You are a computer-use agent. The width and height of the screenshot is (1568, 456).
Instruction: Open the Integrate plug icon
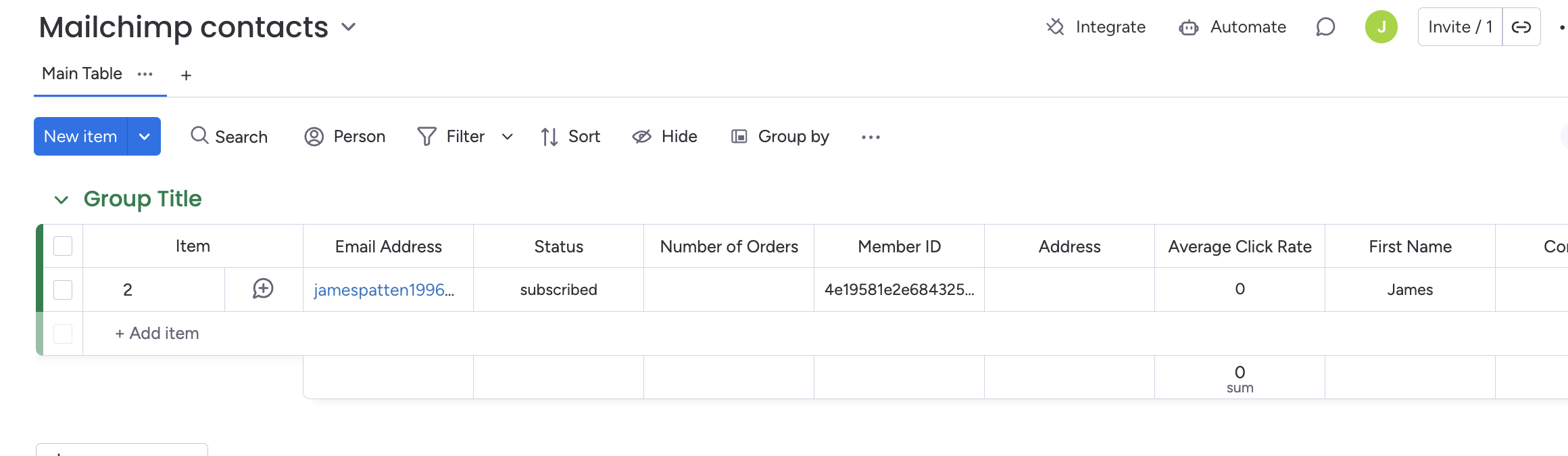[1055, 27]
